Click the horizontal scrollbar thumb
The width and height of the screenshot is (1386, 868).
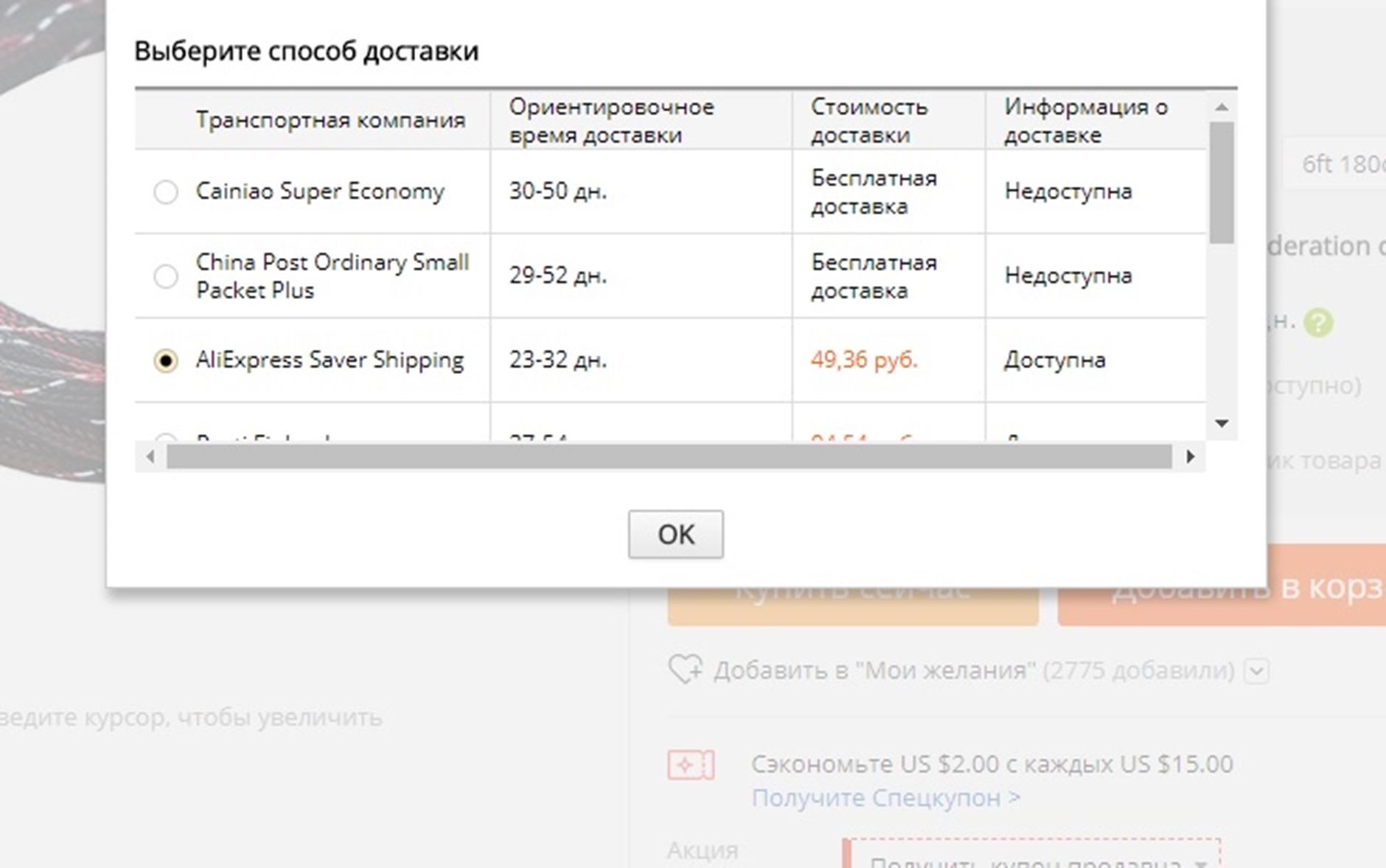tap(669, 457)
